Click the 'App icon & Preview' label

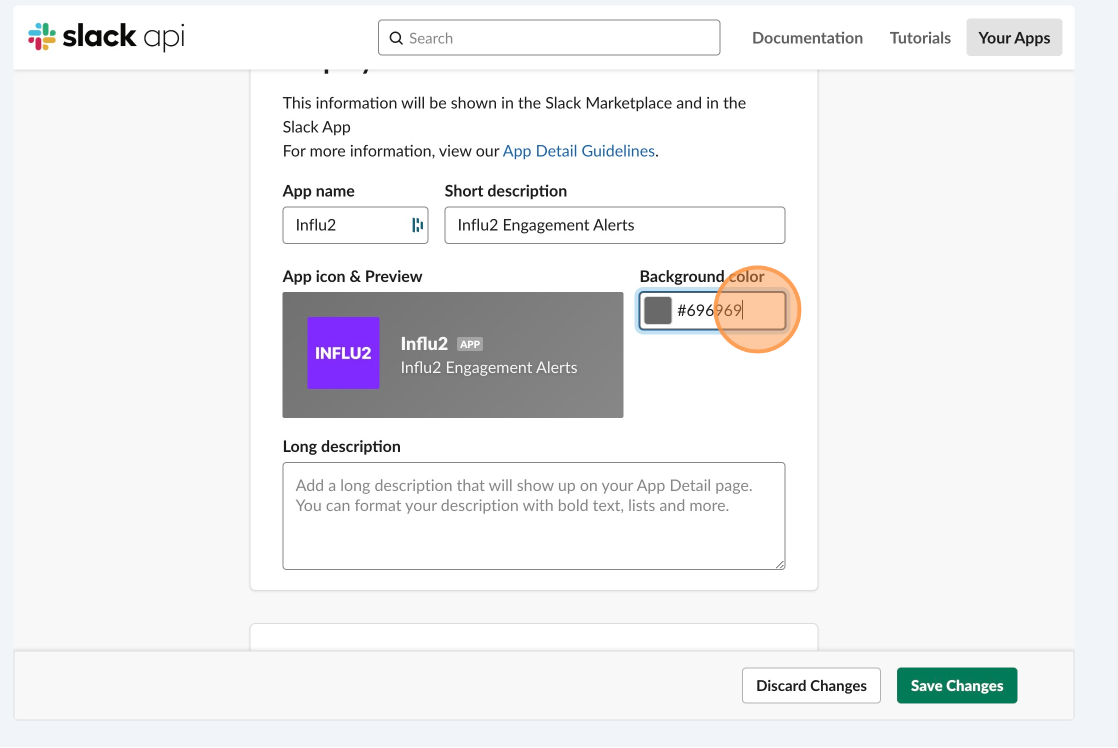(352, 277)
